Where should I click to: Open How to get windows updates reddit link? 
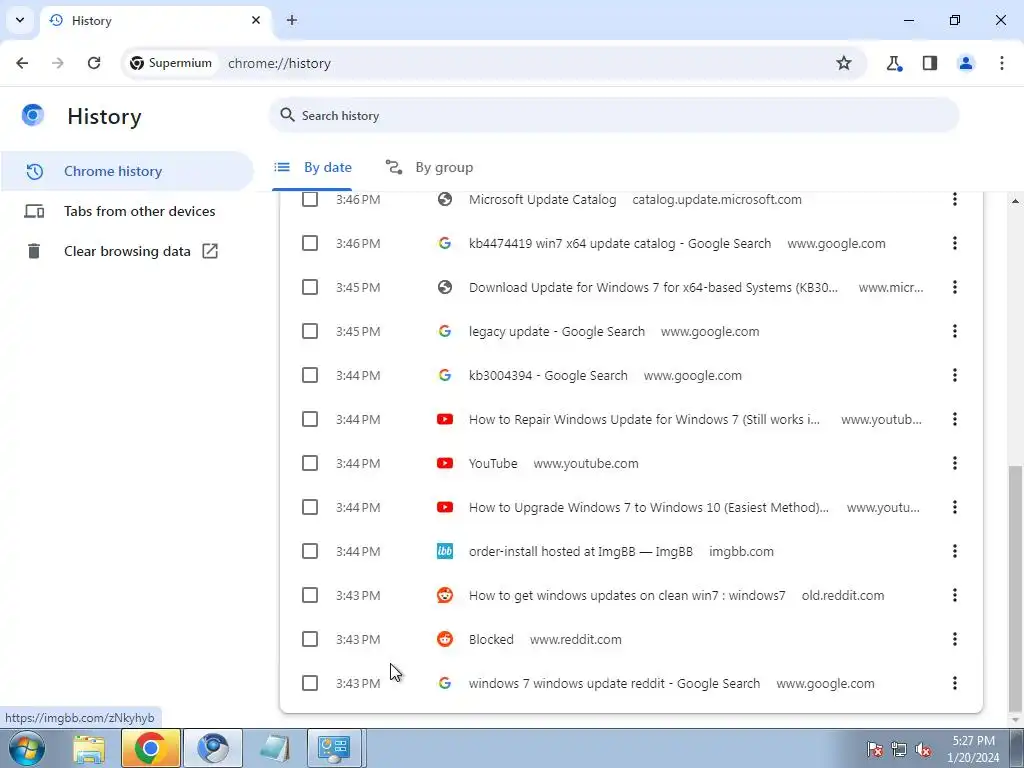point(627,595)
